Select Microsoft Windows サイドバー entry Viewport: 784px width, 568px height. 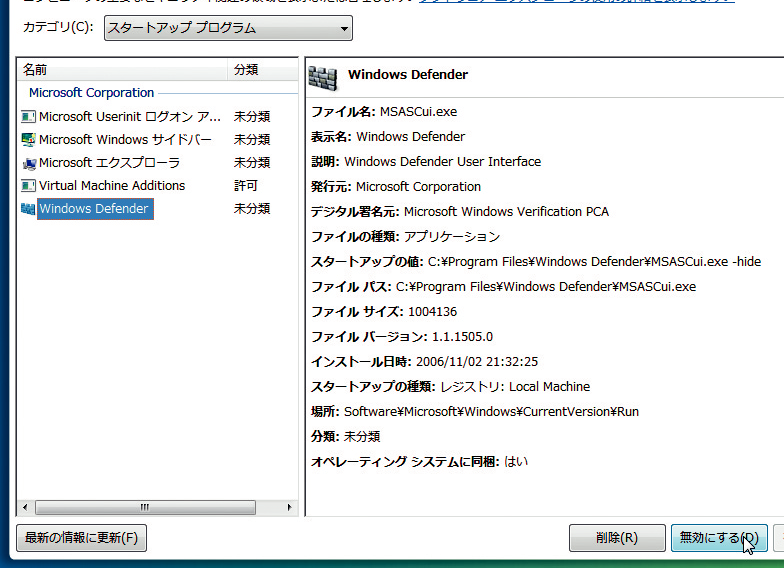[x=125, y=140]
